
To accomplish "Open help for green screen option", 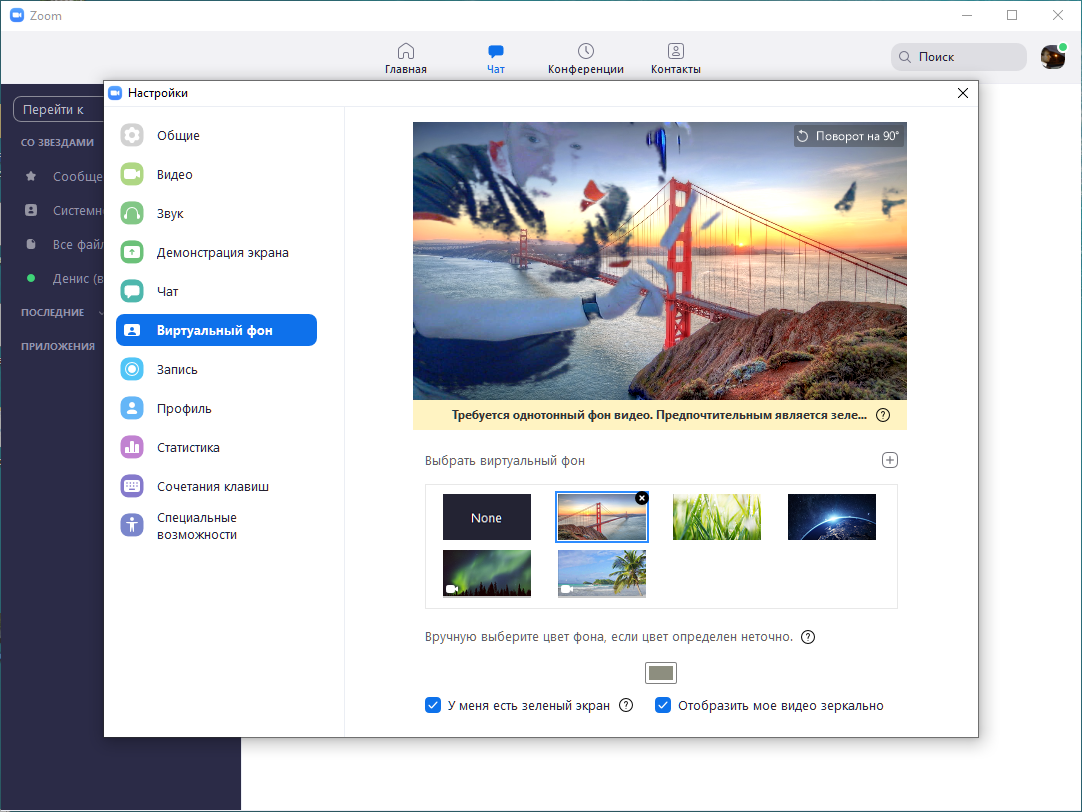I will [x=626, y=705].
